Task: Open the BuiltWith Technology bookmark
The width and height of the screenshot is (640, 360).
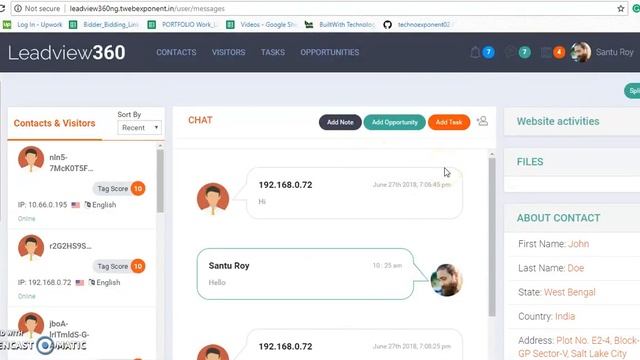Action: click(x=340, y=24)
